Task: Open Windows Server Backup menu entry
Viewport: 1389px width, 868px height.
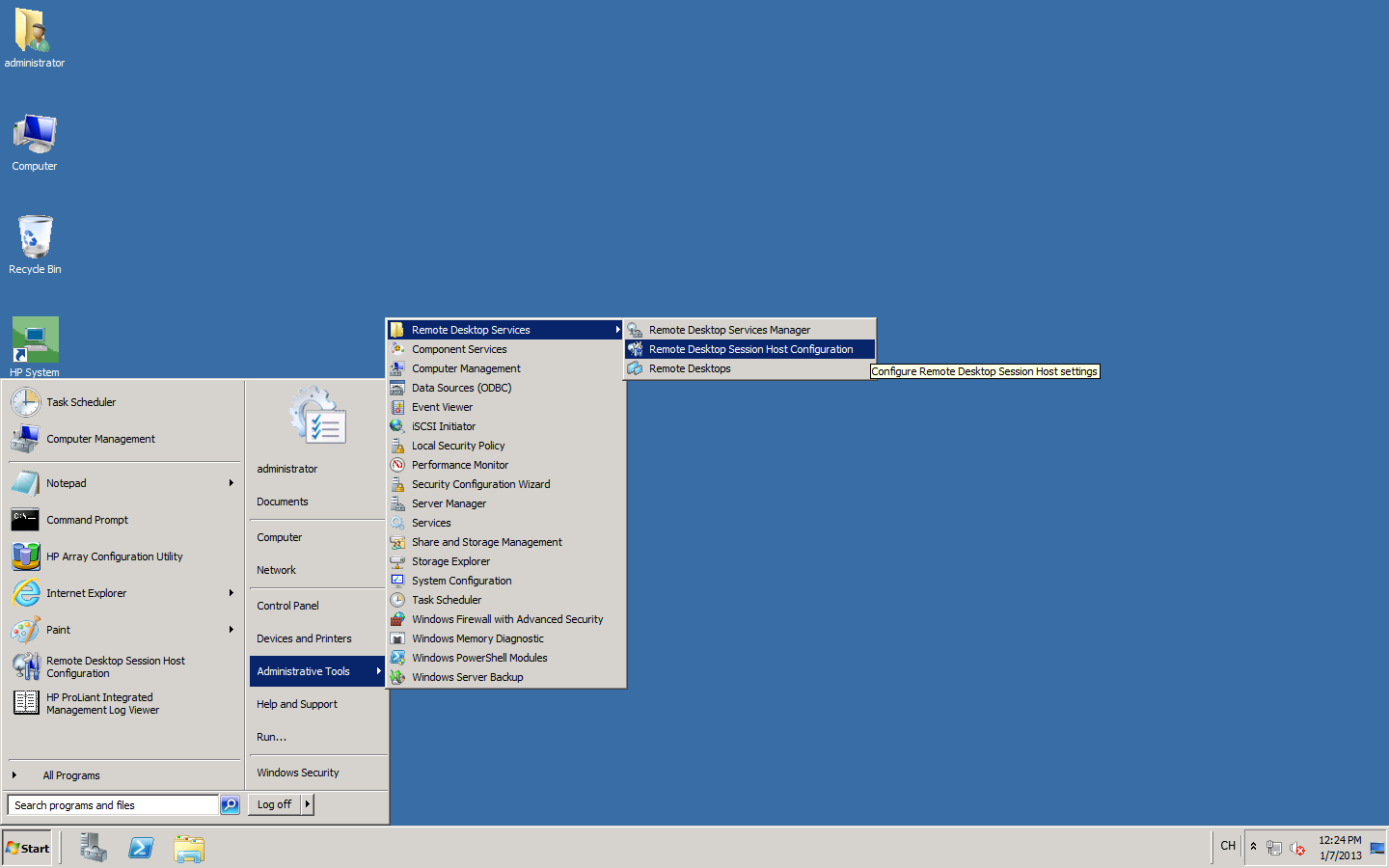Action: tap(506, 677)
